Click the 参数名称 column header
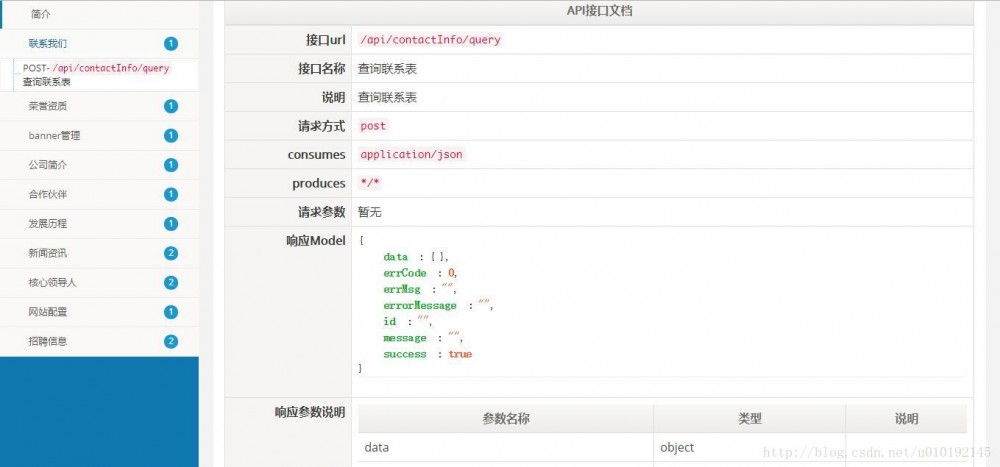 (505, 419)
